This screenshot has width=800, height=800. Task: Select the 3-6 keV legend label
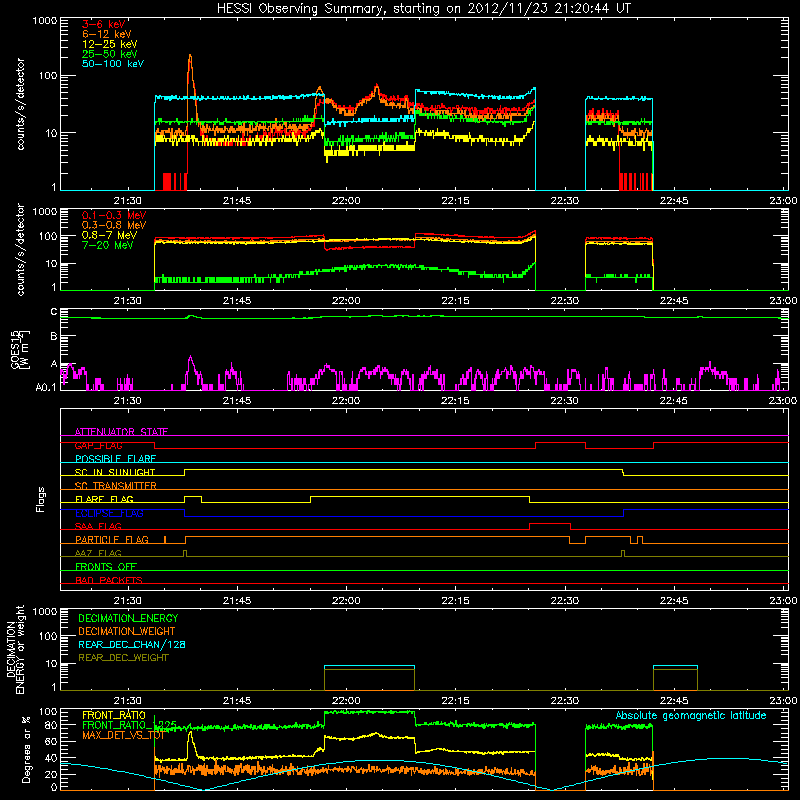(103, 24)
